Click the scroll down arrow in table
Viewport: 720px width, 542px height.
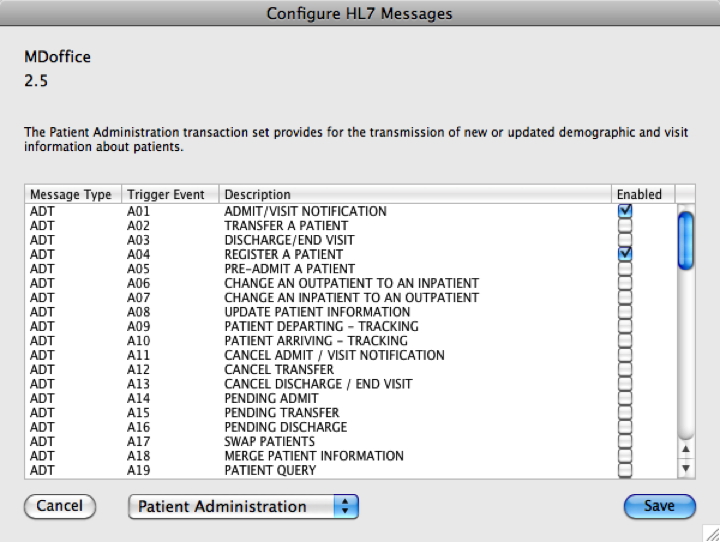686,468
